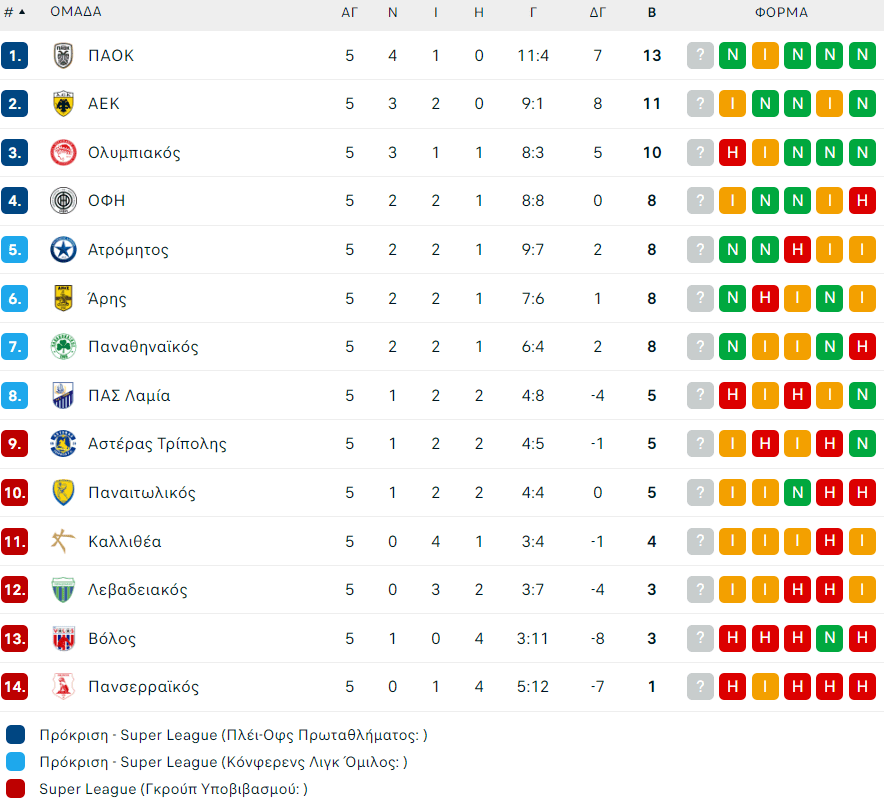Click ΠΑΟΚ's gray question mark next-match box
884x812 pixels.
tap(700, 56)
